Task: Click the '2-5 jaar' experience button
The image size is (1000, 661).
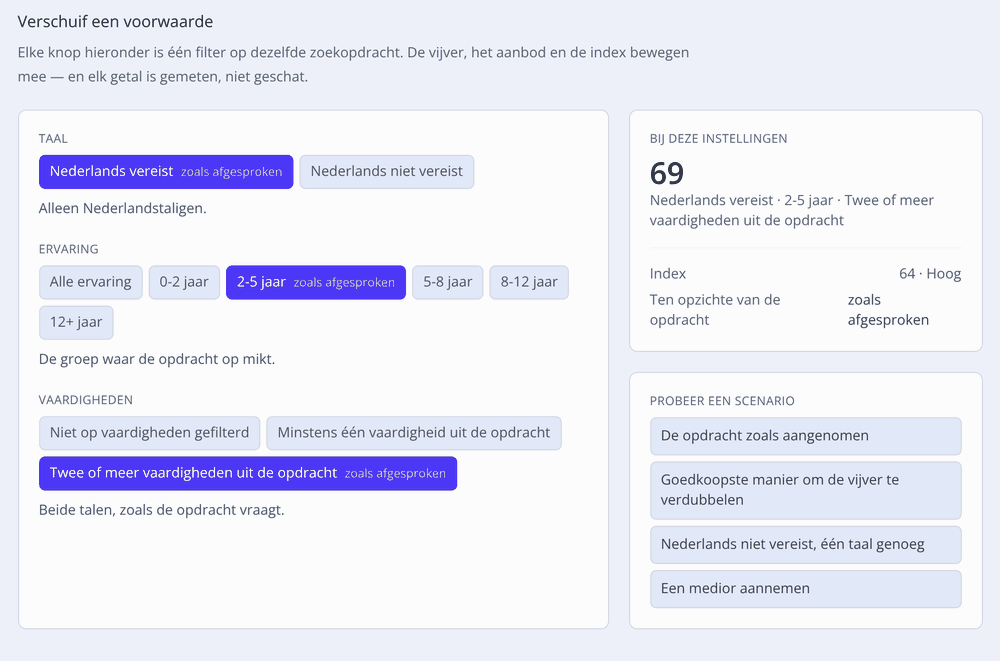Action: pos(316,282)
